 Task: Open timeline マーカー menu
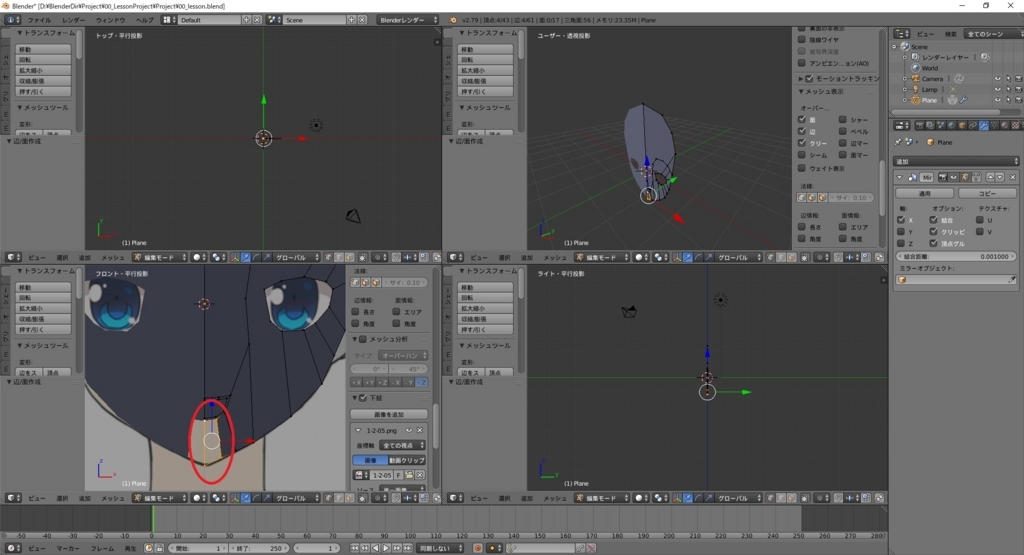point(68,548)
